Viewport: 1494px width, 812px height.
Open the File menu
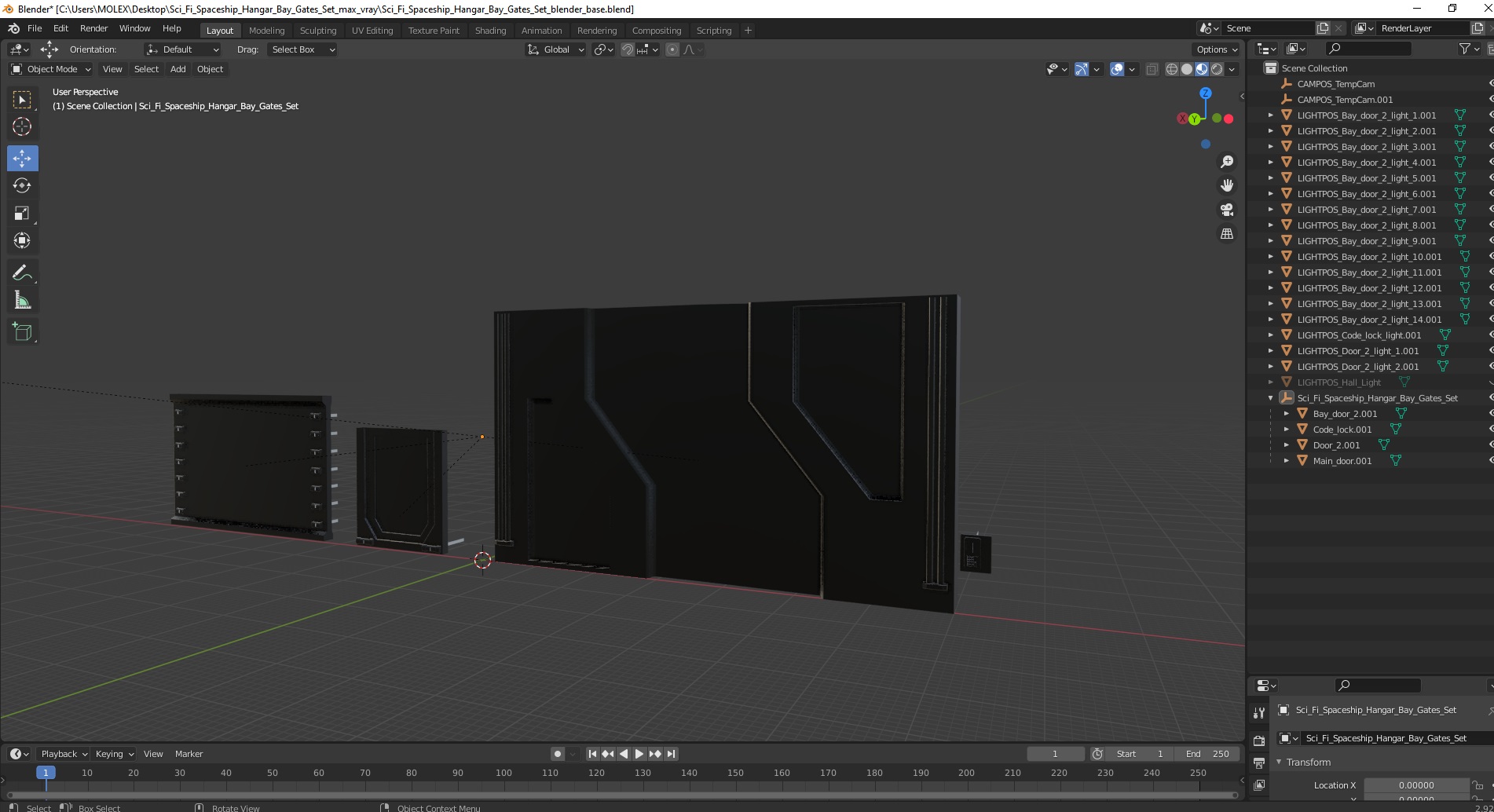35,28
